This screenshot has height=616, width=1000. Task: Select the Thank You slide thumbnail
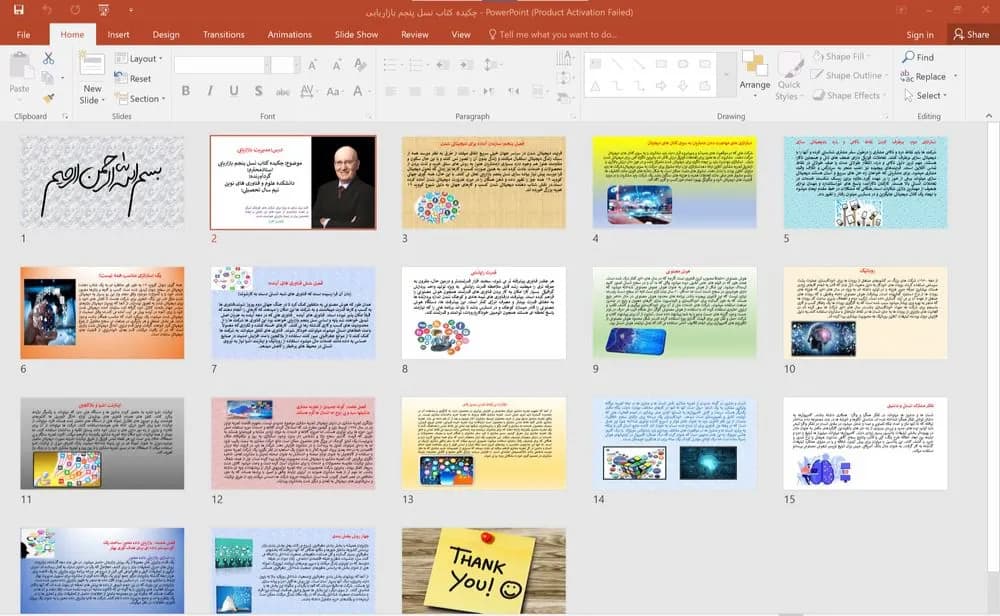483,571
